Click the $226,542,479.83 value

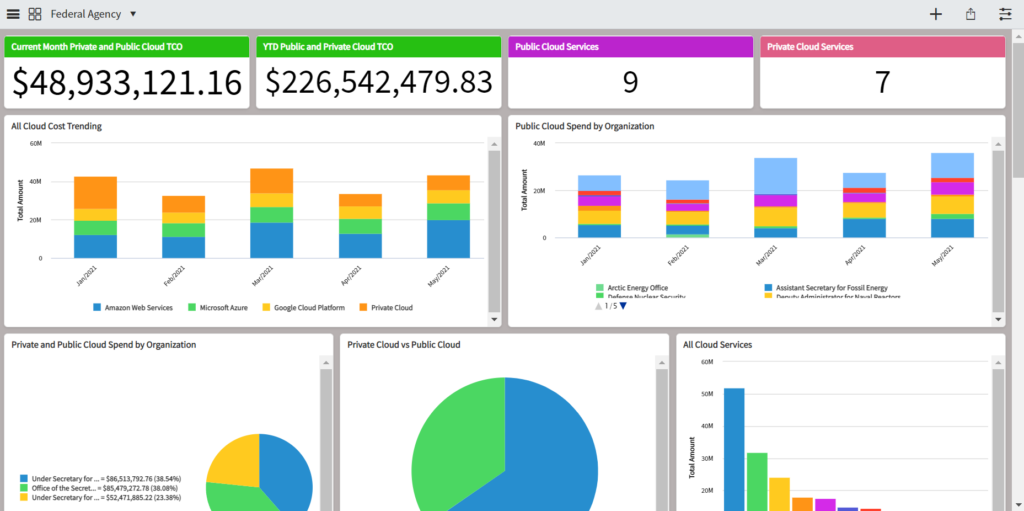pos(379,82)
